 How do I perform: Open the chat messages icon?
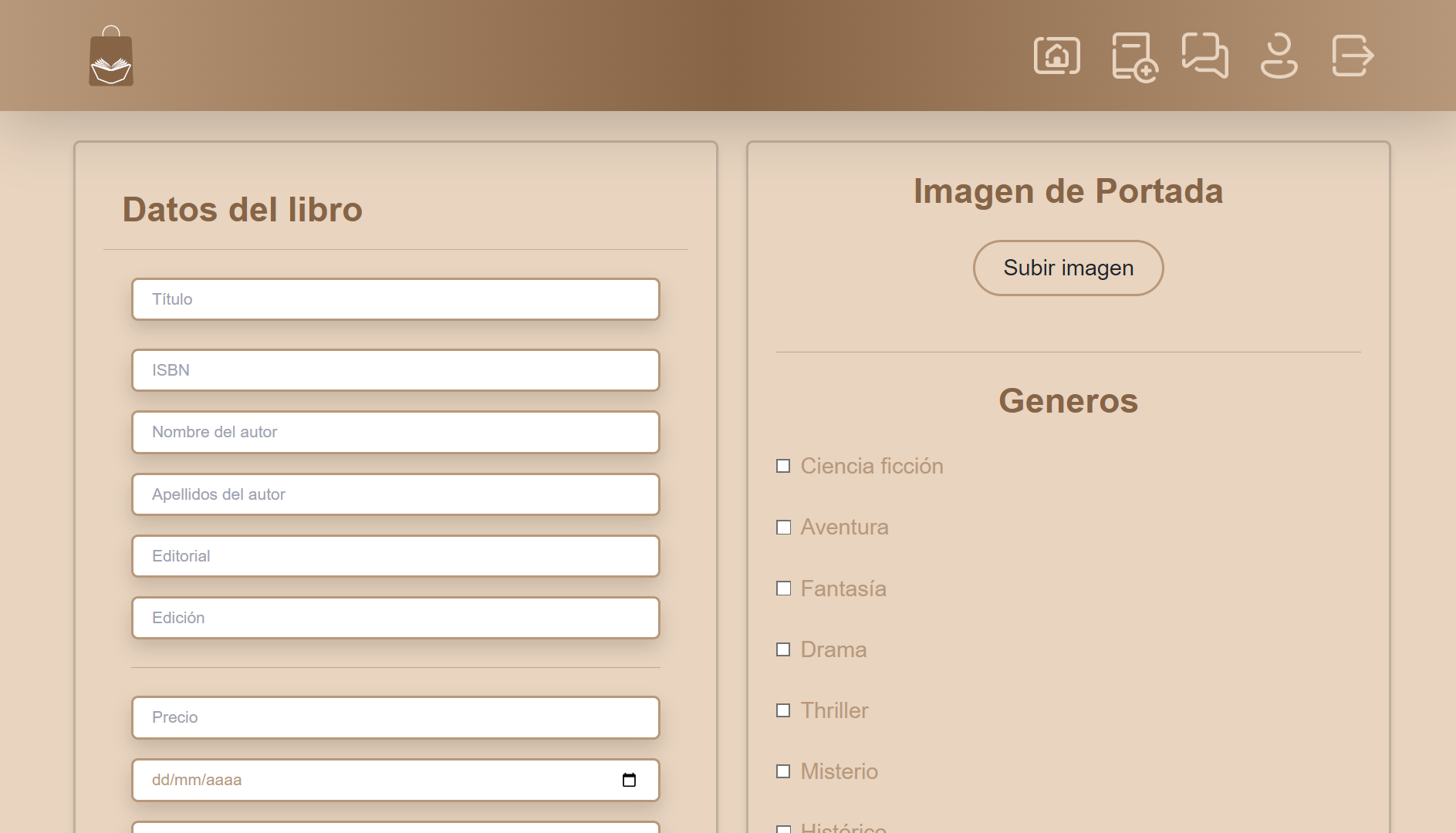[1204, 55]
